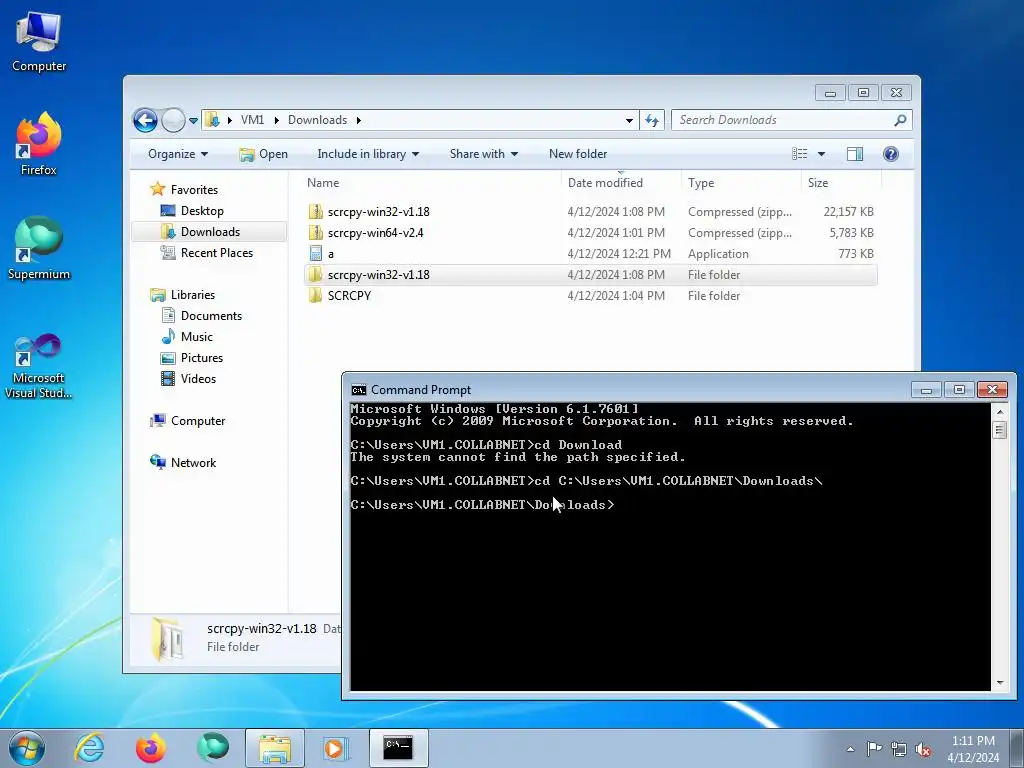Click VM1 in the address breadcrumb

252,120
